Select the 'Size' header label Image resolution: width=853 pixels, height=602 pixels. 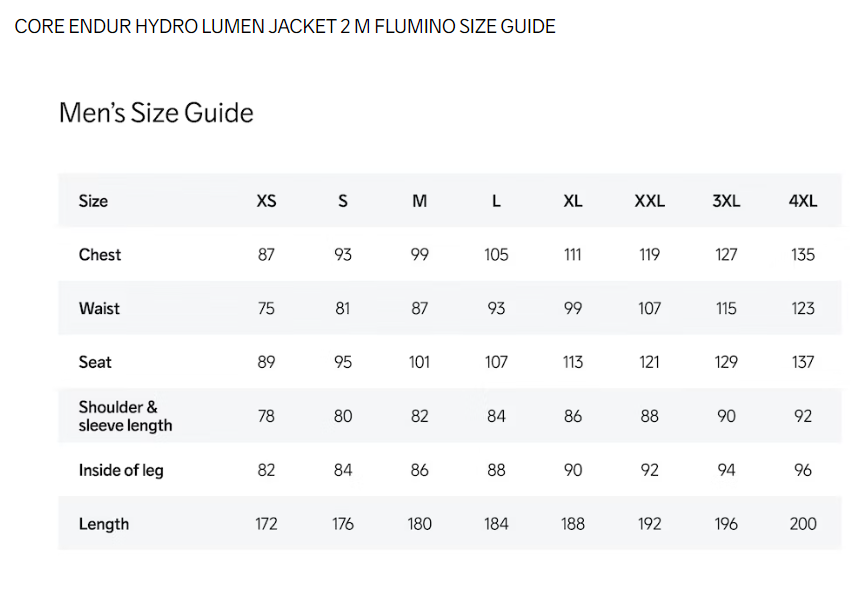93,201
